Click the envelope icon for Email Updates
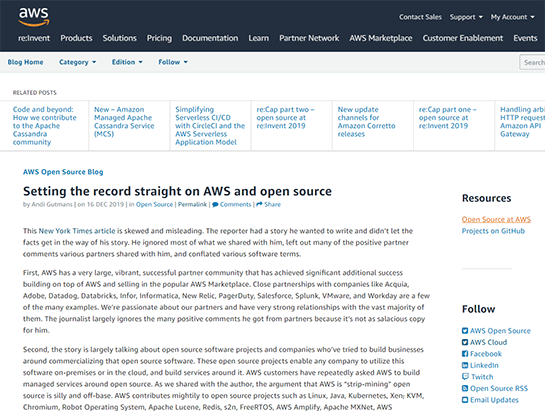The width and height of the screenshot is (545, 411). pyautogui.click(x=465, y=400)
